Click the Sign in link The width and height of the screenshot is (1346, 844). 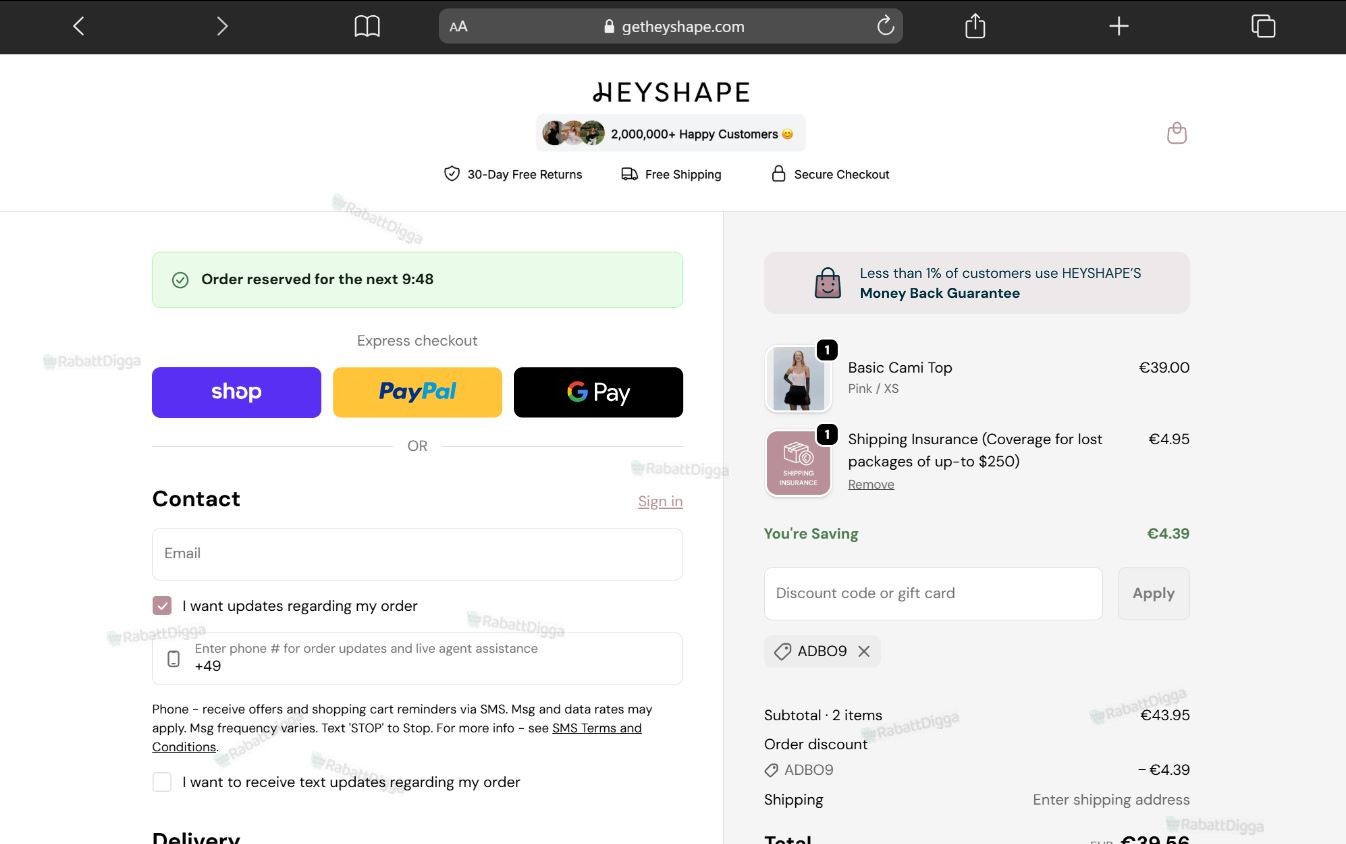[660, 501]
